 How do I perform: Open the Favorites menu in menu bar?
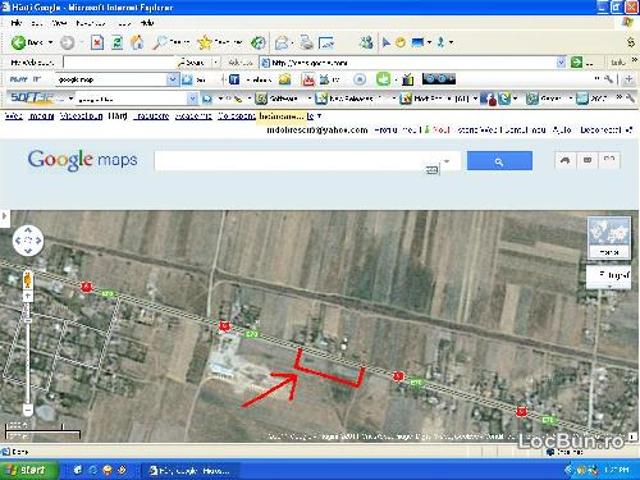pyautogui.click(x=93, y=22)
